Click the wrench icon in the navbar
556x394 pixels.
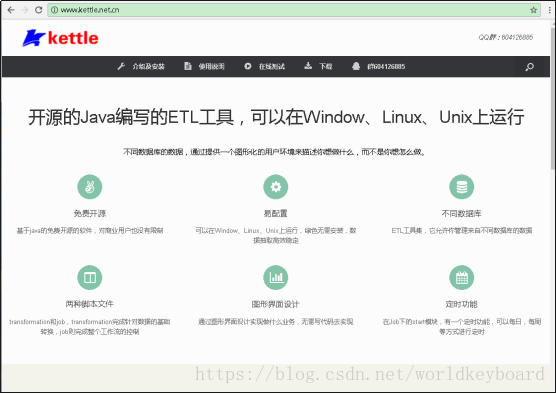click(x=121, y=66)
